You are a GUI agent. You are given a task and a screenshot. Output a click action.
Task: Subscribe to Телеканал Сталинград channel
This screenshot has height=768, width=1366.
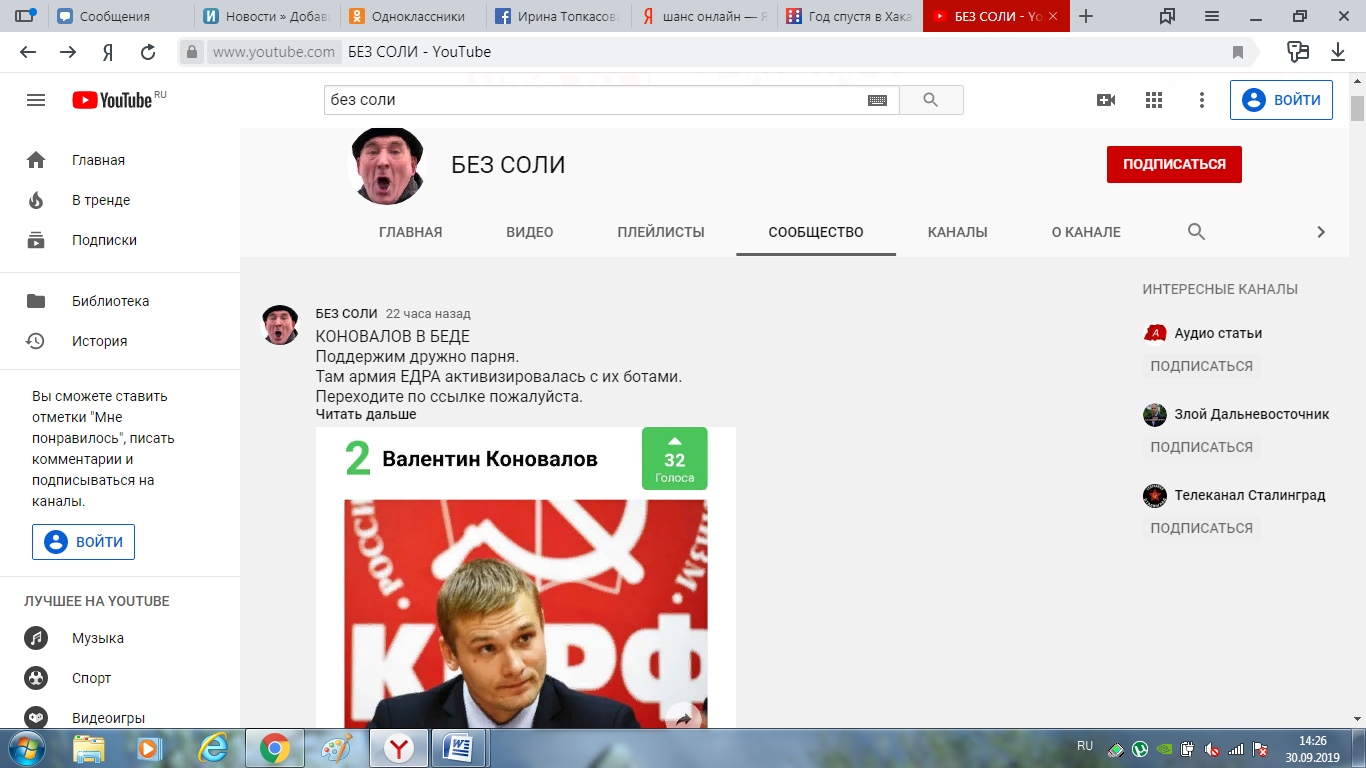(x=1201, y=528)
